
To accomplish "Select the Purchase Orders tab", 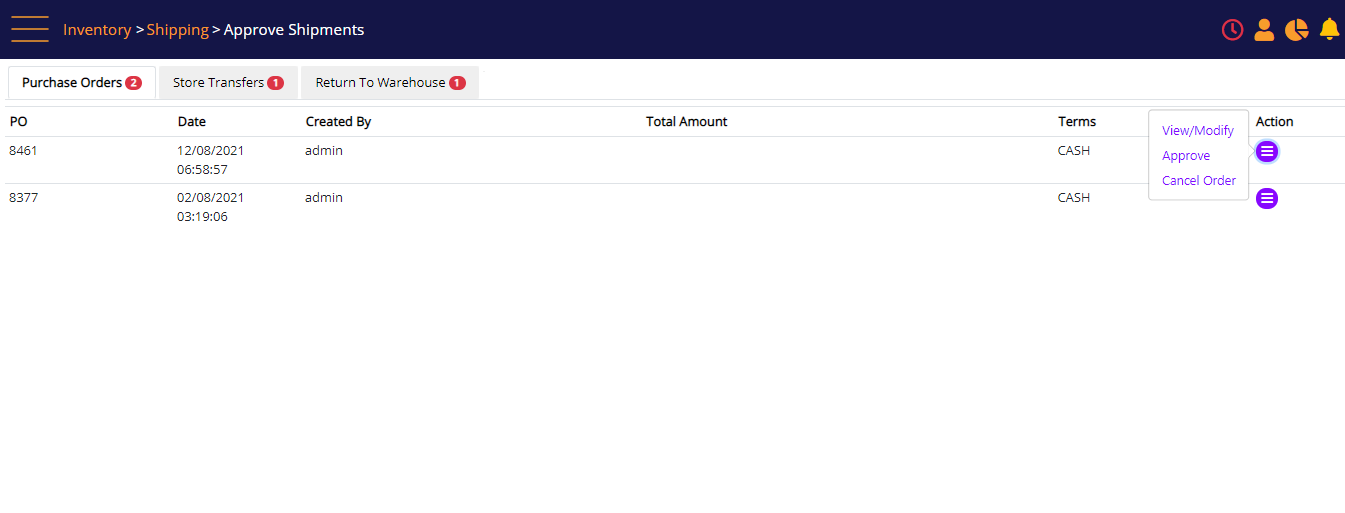I will click(x=82, y=83).
